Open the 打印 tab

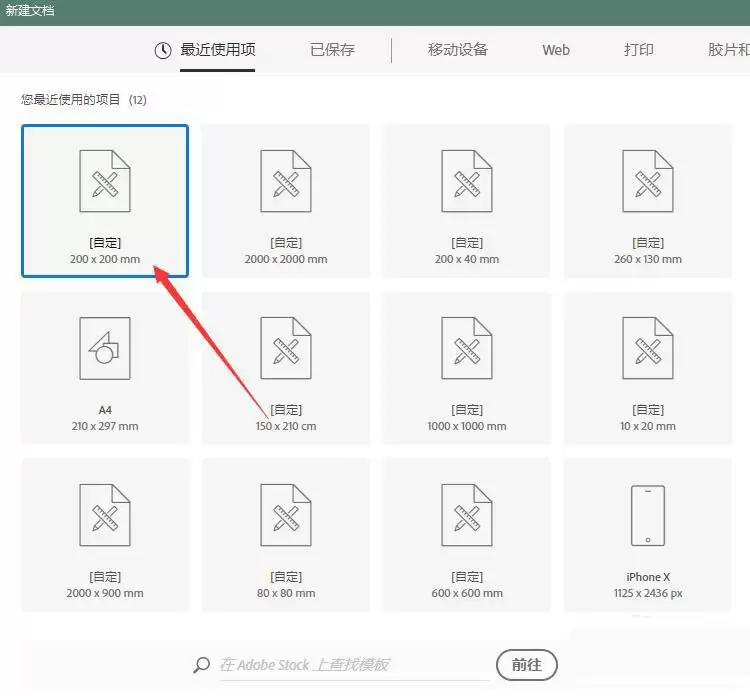tap(639, 50)
